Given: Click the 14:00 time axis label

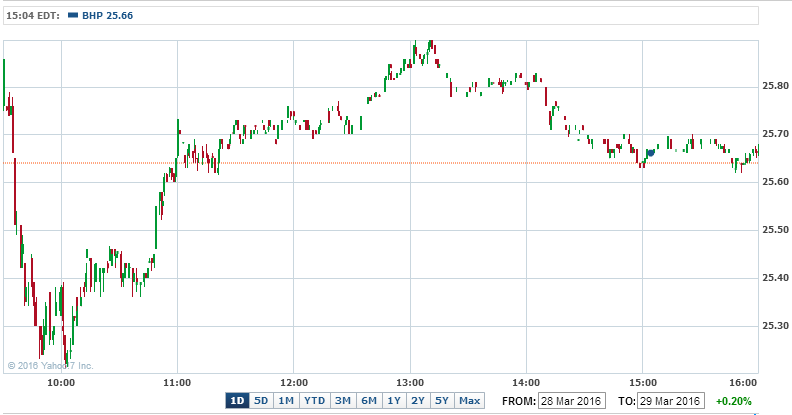Looking at the screenshot, I should coord(526,383).
